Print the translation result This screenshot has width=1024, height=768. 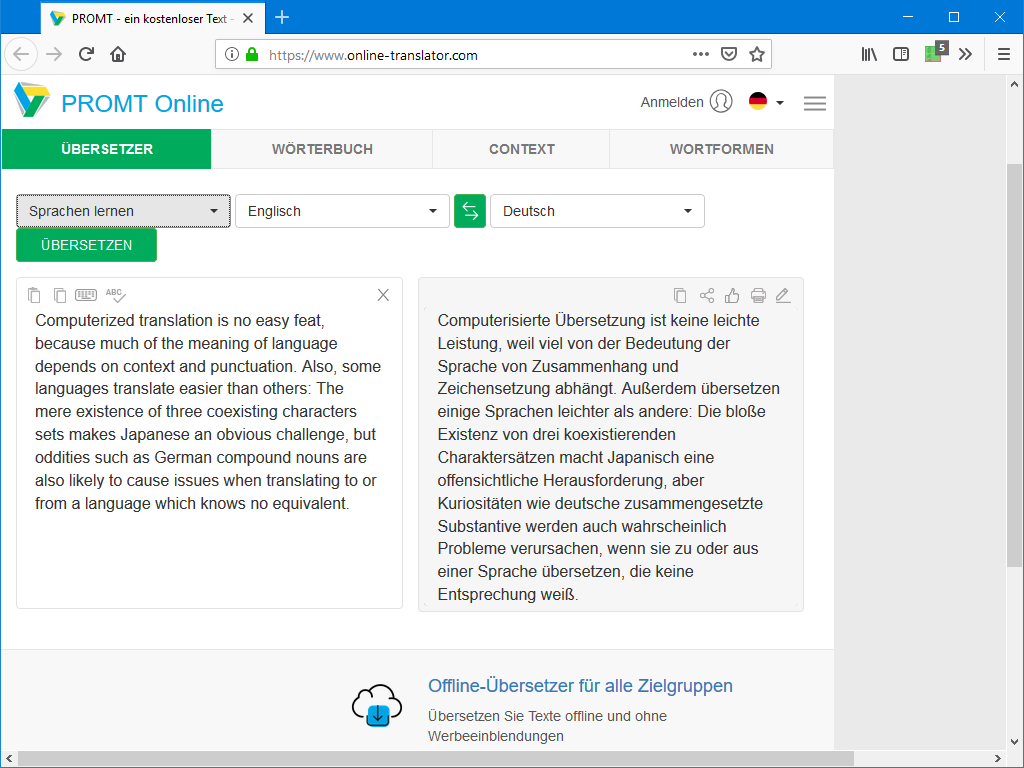(758, 296)
